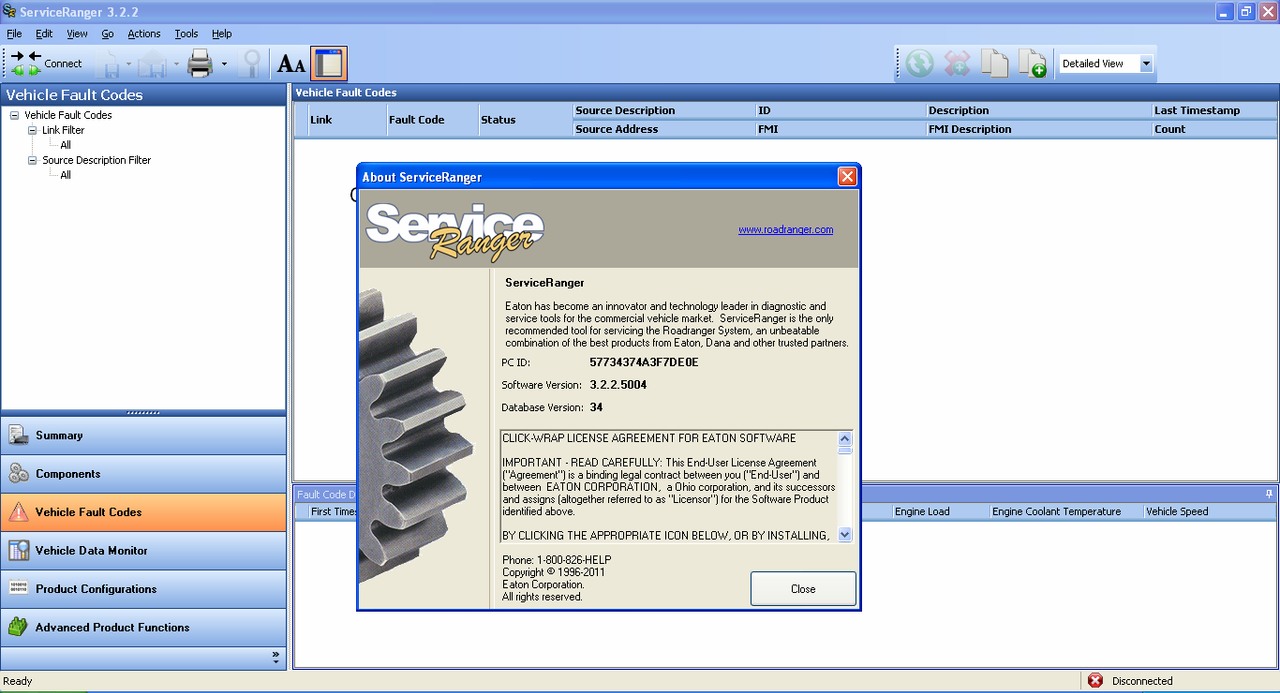This screenshot has height=693, width=1280.
Task: Open the Product Configurations pane
Action: tap(143, 589)
